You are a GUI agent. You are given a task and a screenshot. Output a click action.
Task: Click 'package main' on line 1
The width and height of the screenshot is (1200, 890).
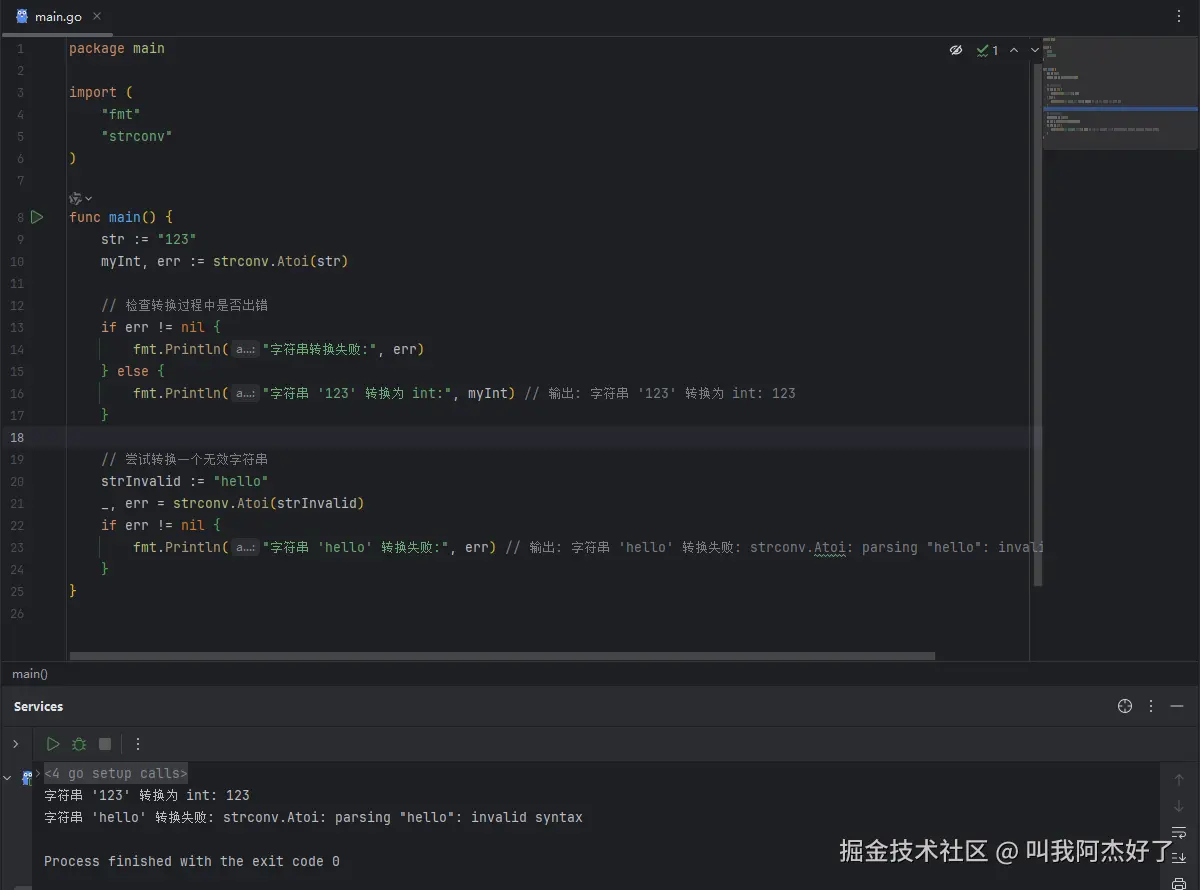(117, 49)
